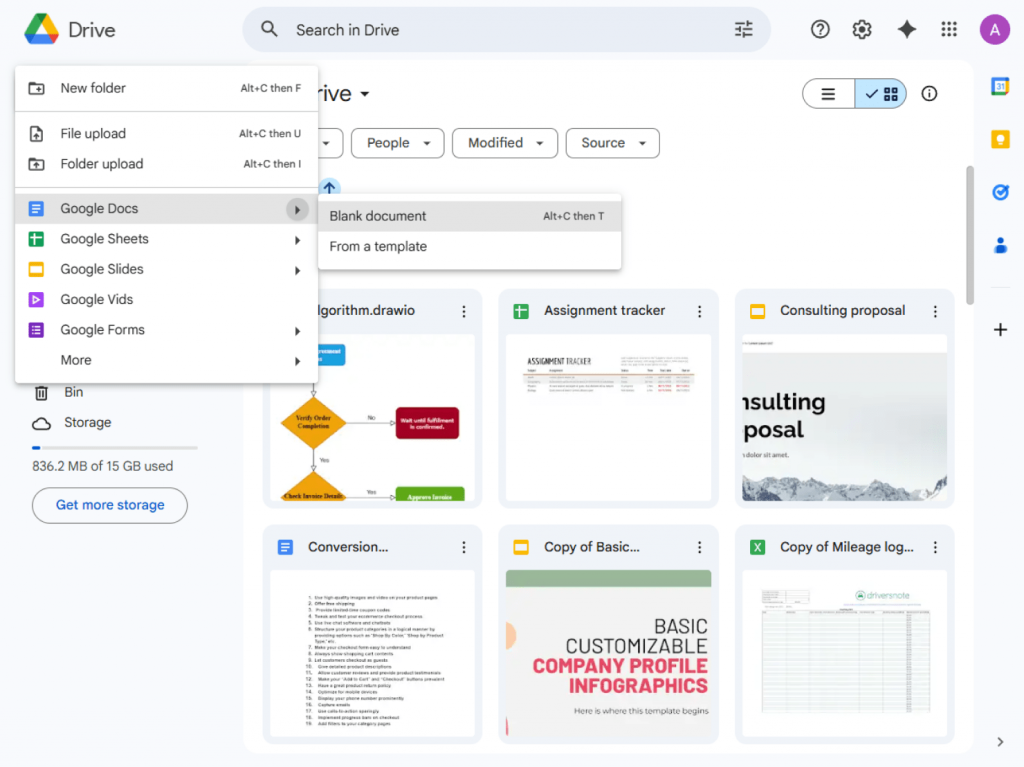Open the Modified filter dropdown

pyautogui.click(x=505, y=143)
